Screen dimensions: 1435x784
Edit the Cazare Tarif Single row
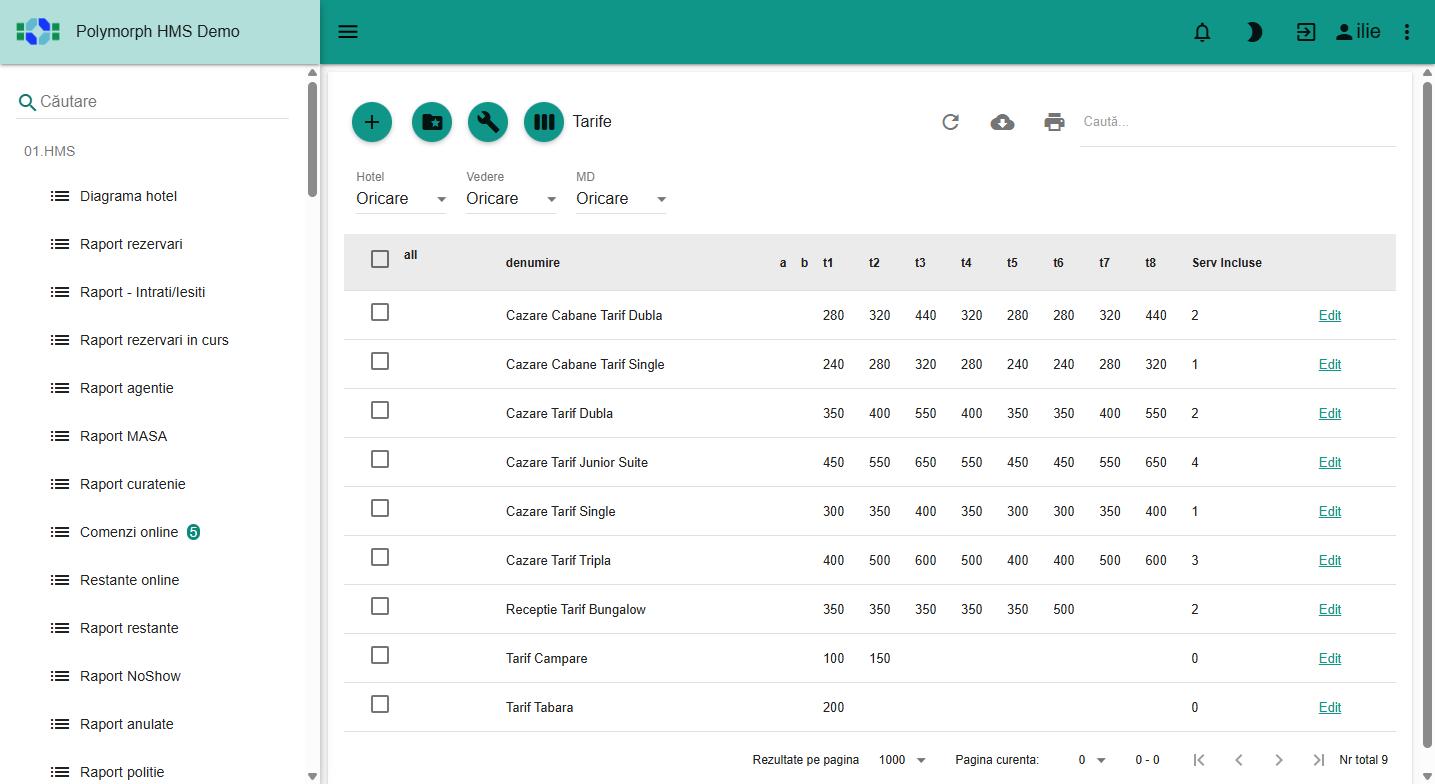coord(1330,511)
